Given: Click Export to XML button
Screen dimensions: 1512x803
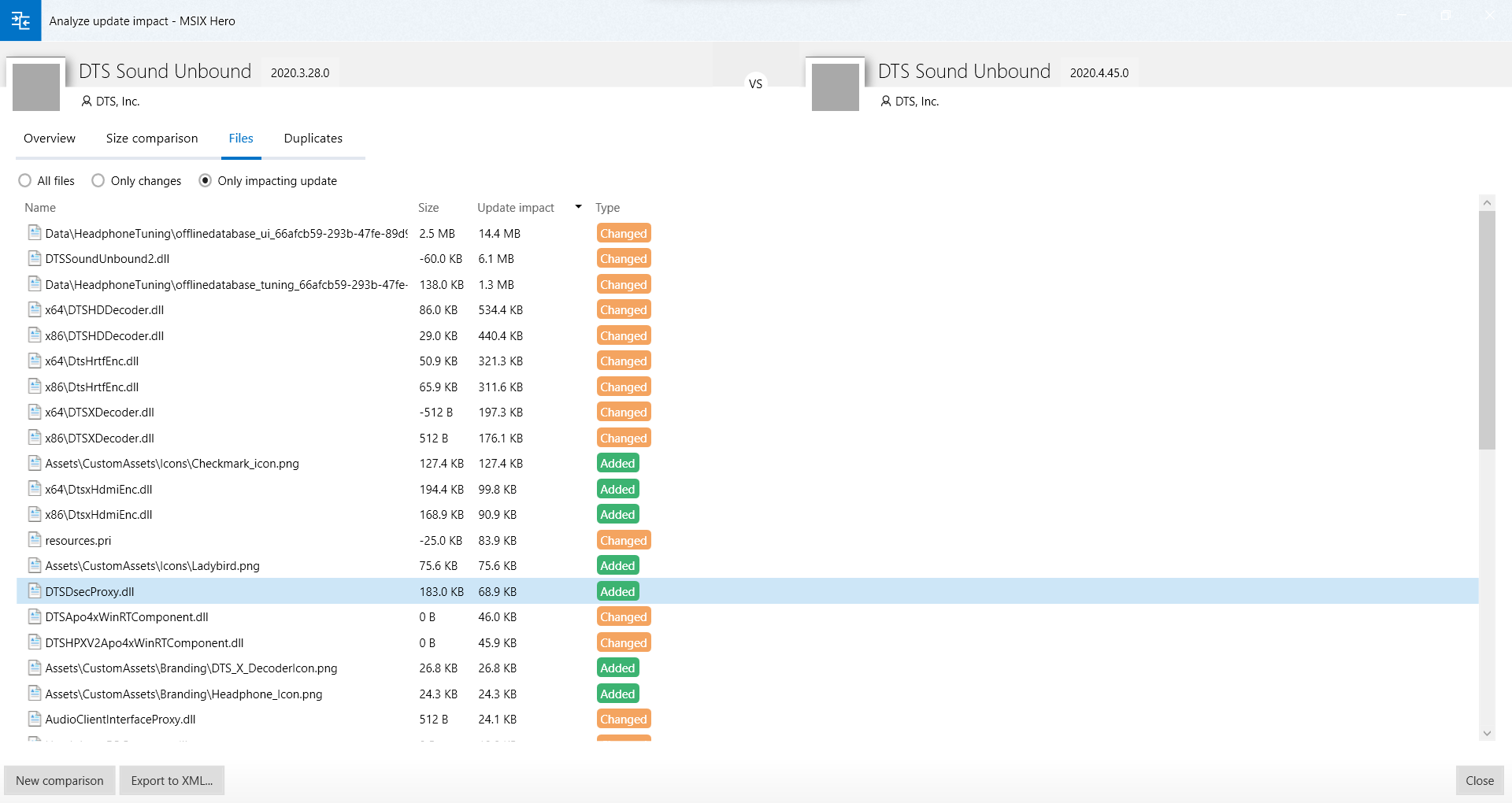Looking at the screenshot, I should point(172,780).
